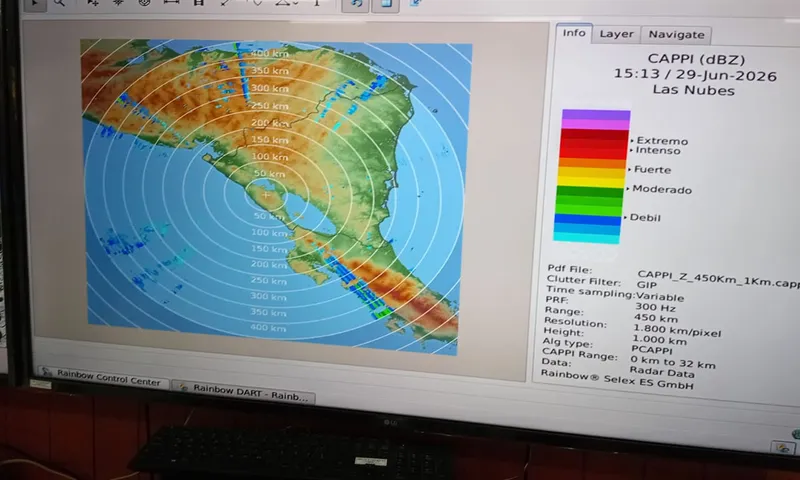Click the Extremo legend label
800x480 pixels.
662,141
